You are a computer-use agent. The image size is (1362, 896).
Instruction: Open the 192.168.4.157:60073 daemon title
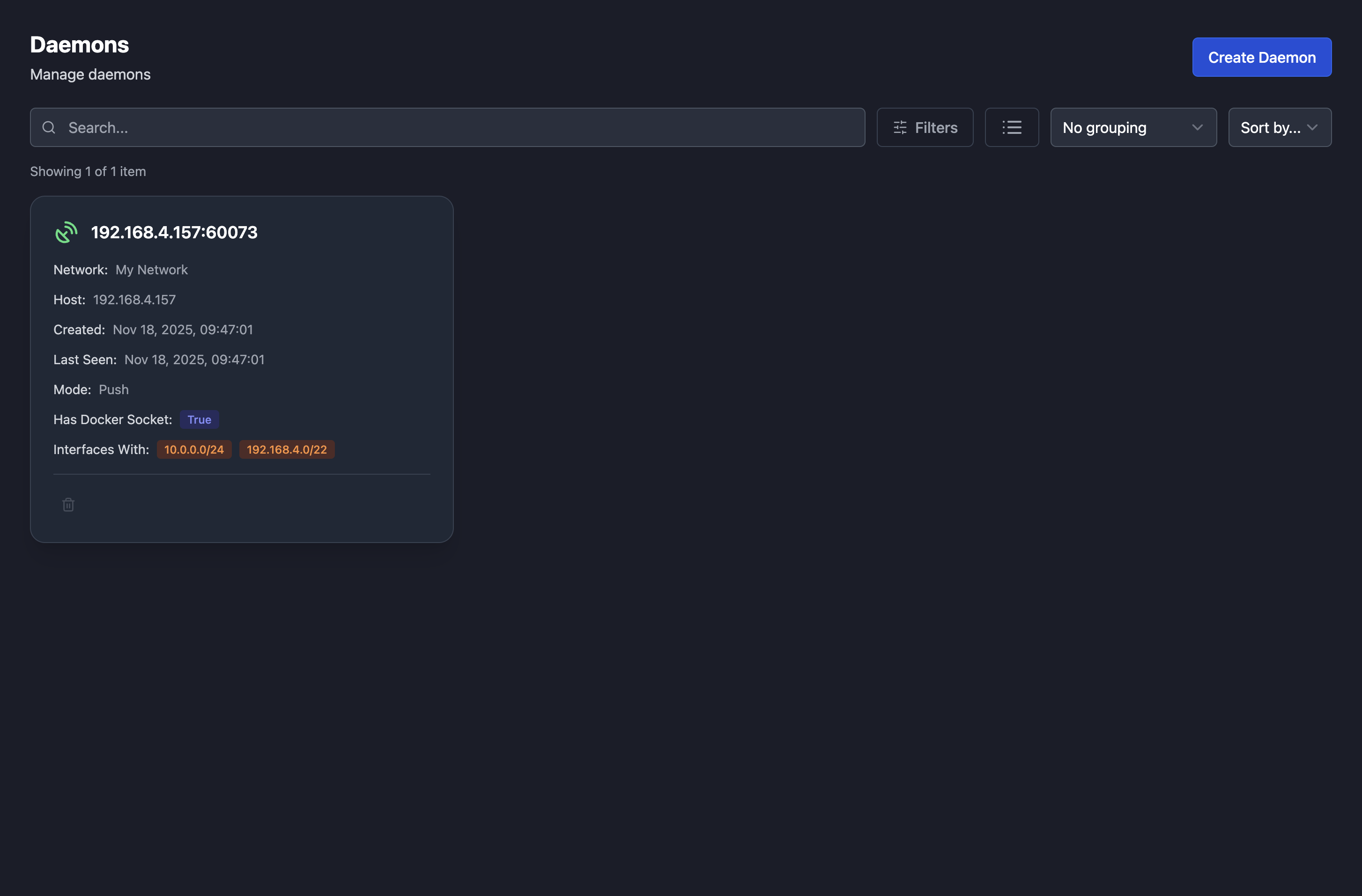point(174,232)
